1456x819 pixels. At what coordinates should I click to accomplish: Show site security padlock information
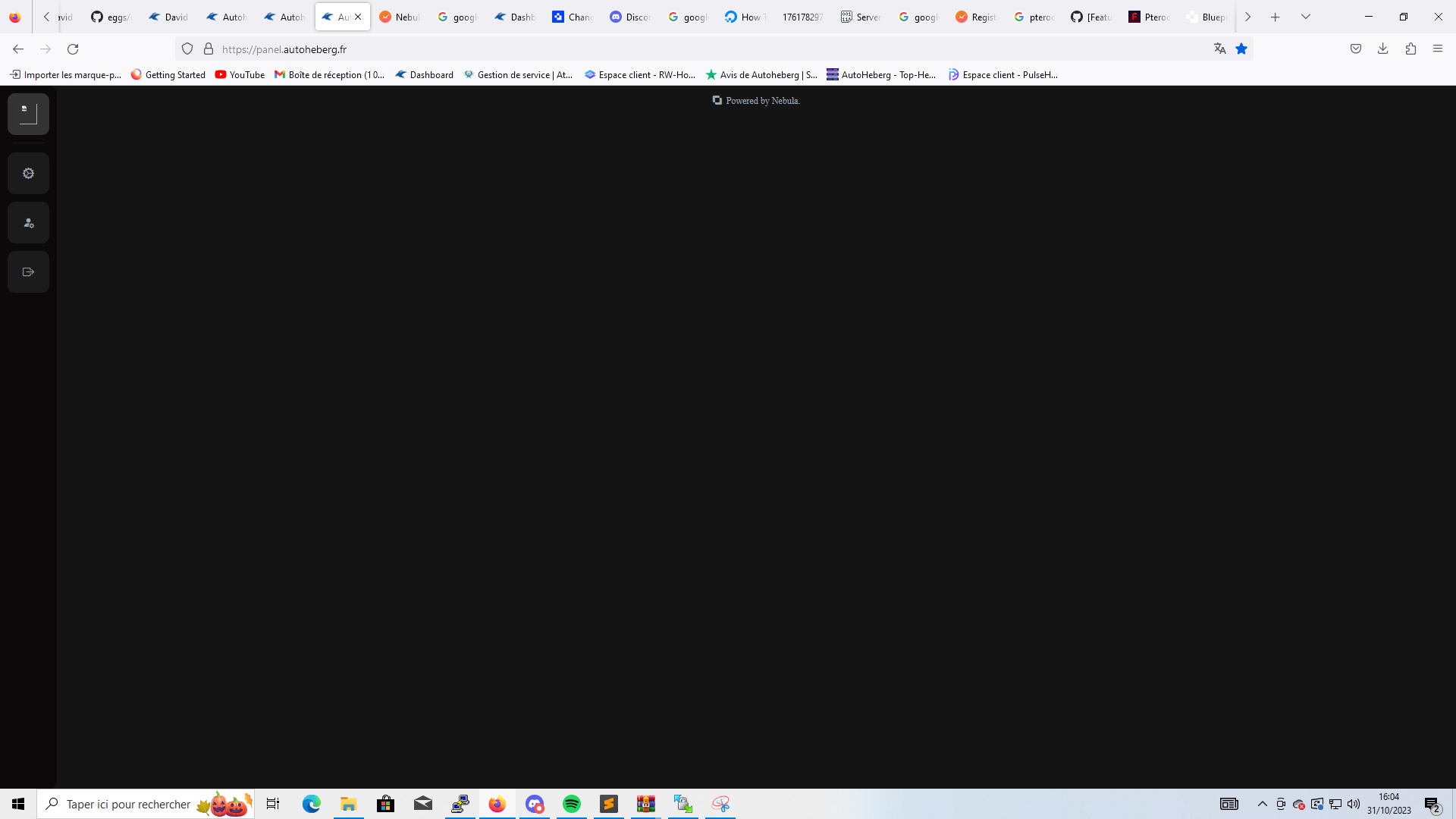click(x=209, y=49)
